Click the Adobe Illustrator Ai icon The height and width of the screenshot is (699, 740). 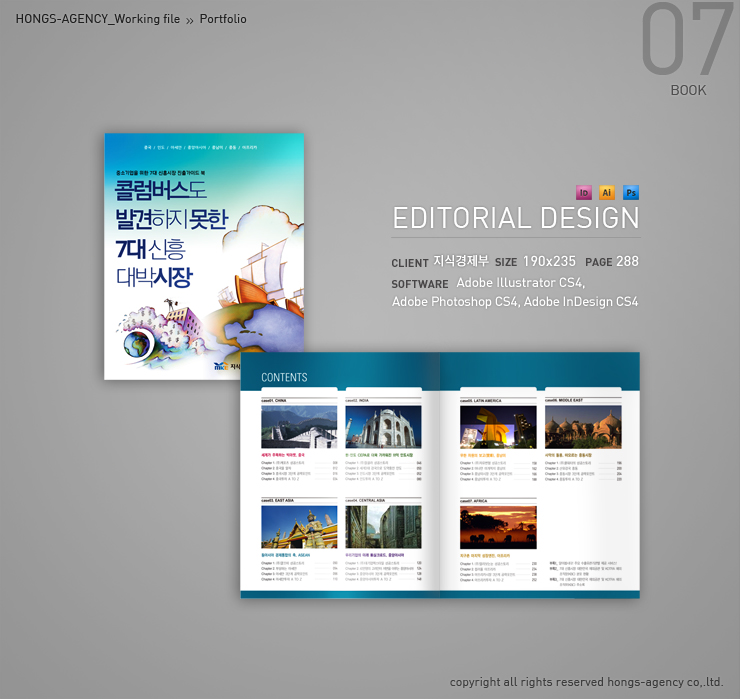607,192
